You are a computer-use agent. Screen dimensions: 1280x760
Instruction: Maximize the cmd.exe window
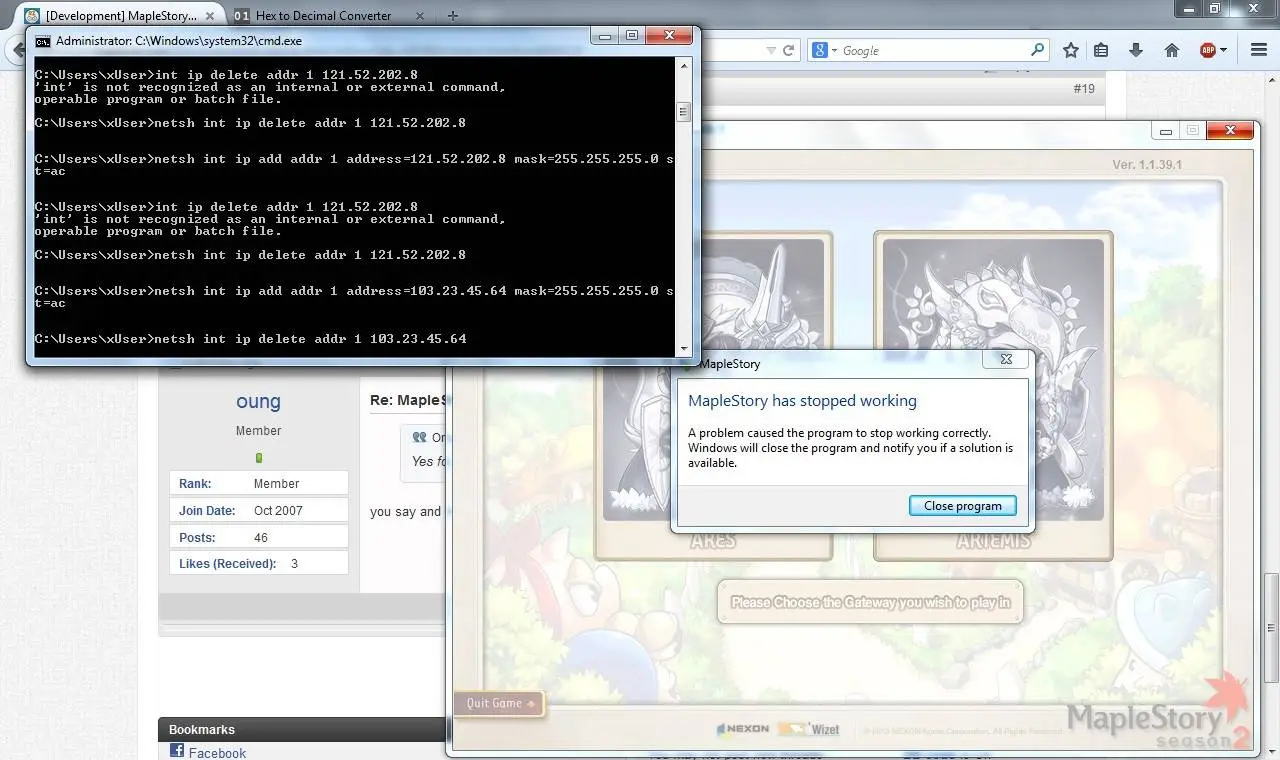[632, 35]
